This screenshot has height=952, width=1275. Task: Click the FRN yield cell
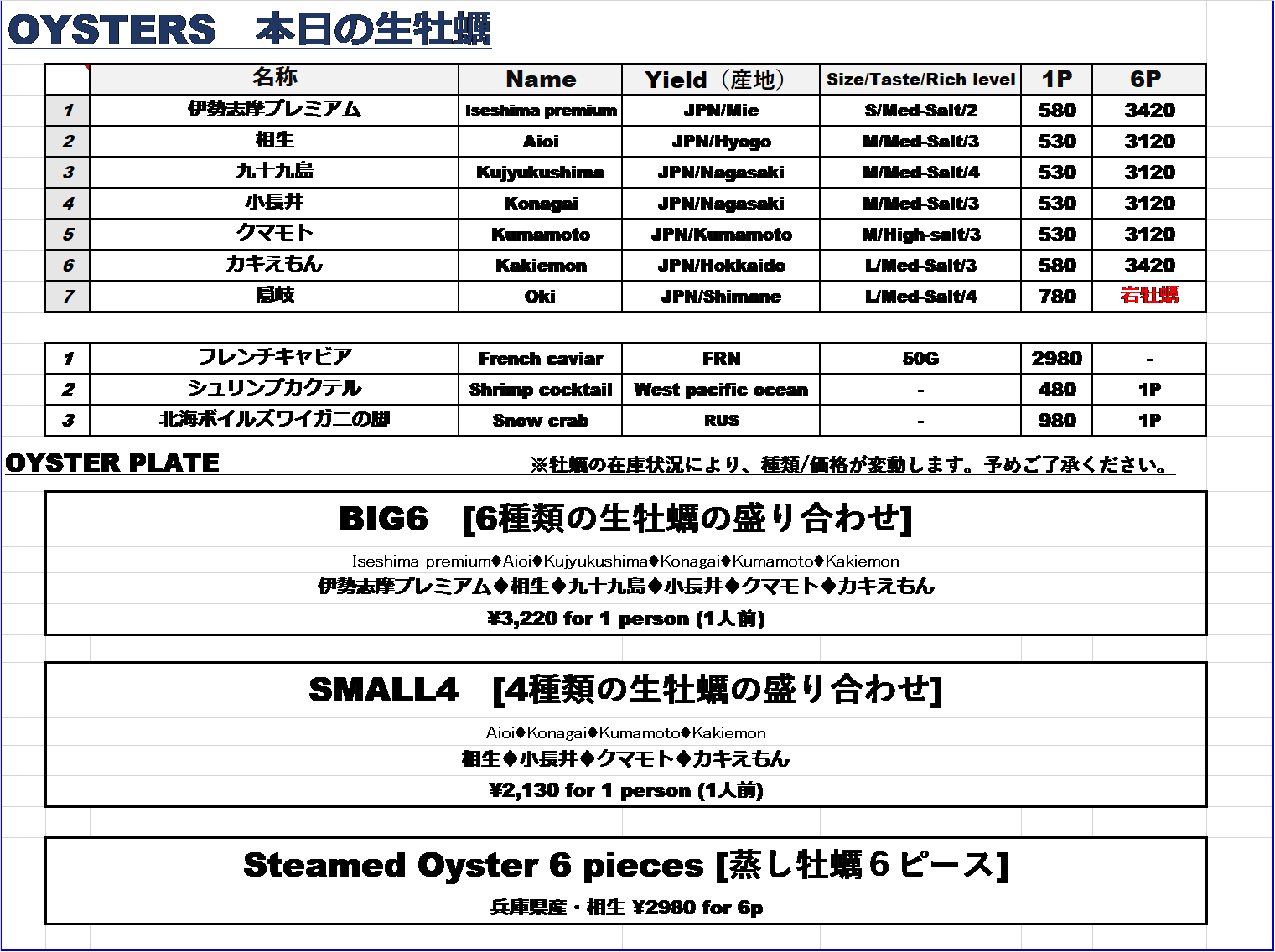pos(721,358)
